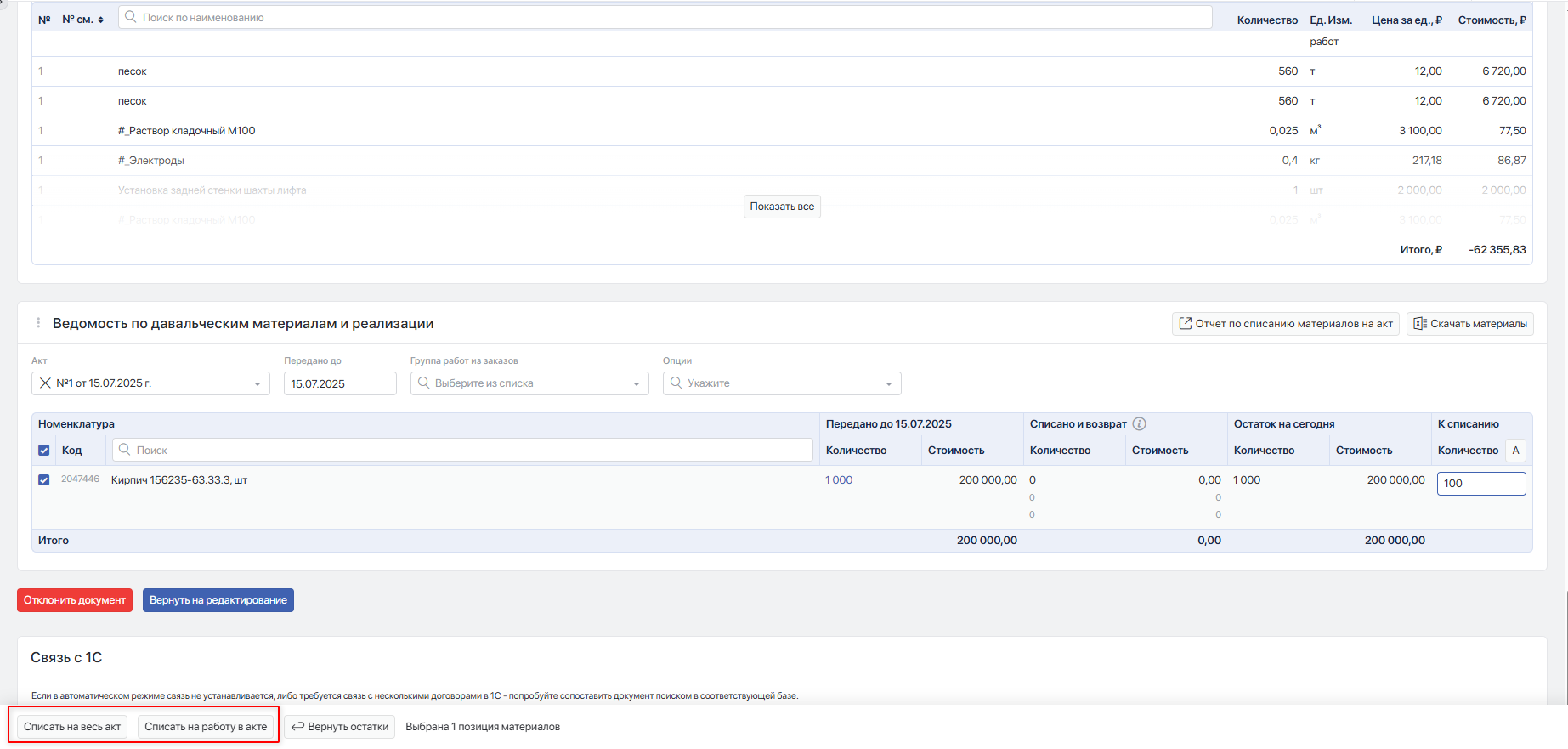This screenshot has height=749, width=1568.
Task: Toggle the select-all checkbox beside Код
Action: (x=44, y=451)
